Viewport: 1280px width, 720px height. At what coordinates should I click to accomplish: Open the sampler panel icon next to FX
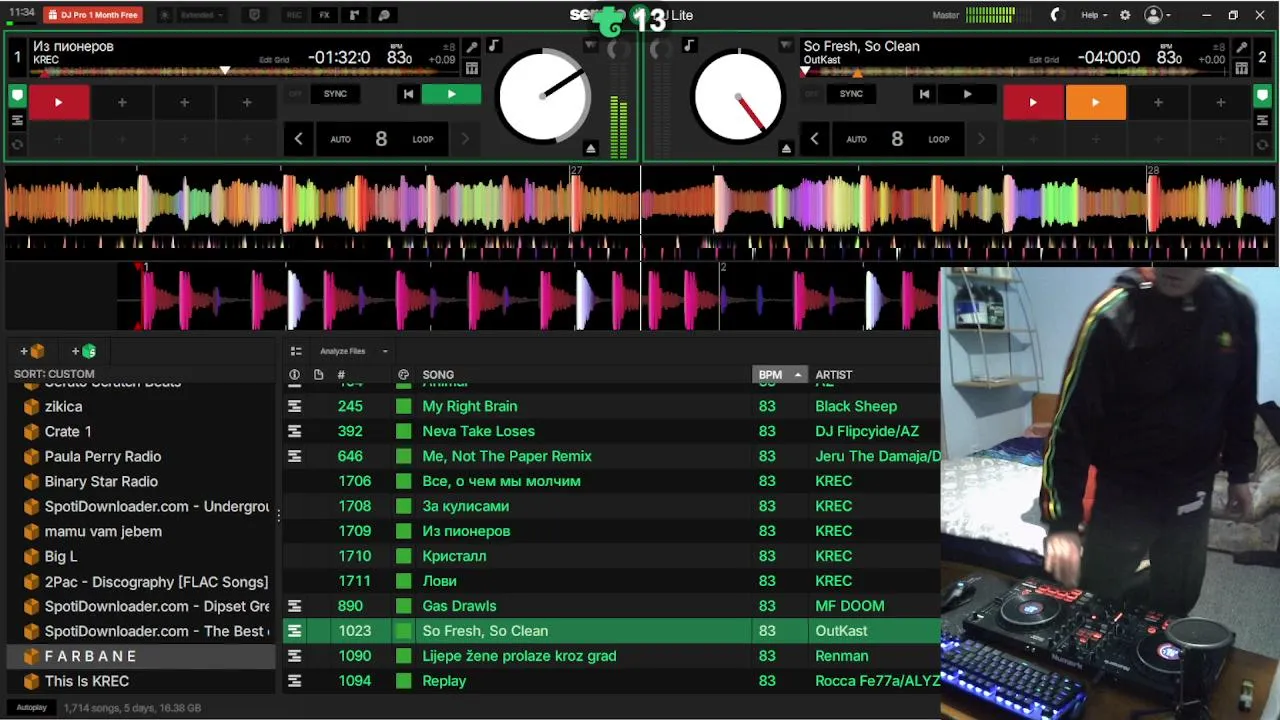coord(354,15)
